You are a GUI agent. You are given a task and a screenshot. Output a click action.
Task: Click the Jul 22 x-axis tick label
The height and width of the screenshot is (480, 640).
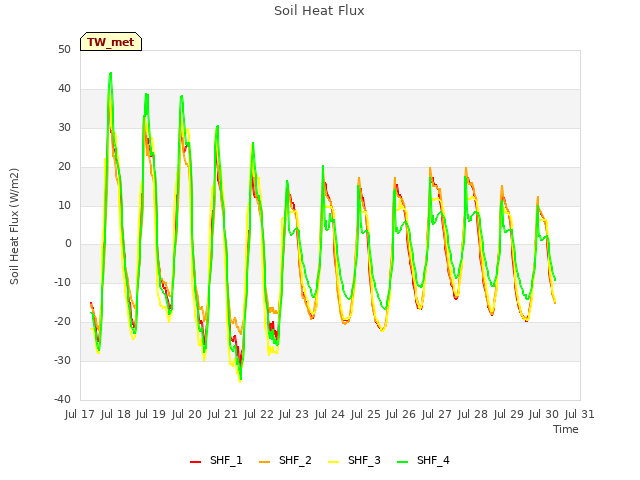pyautogui.click(x=258, y=414)
